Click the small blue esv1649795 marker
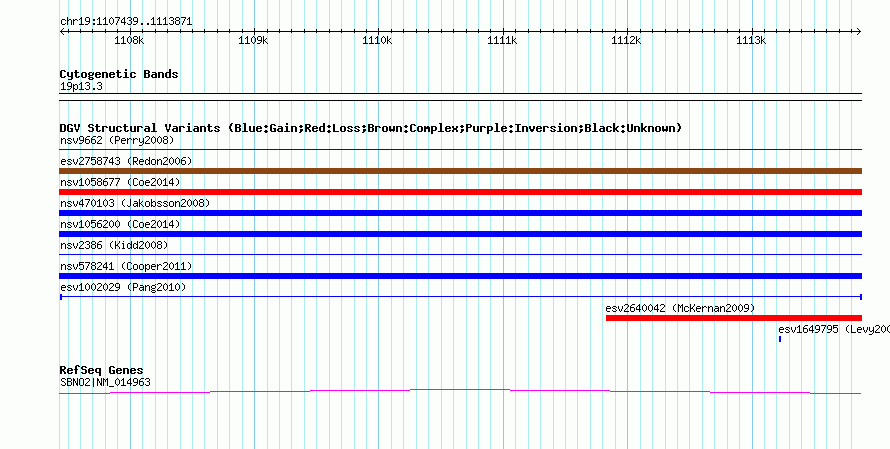The height and width of the screenshot is (449, 890). [780, 339]
